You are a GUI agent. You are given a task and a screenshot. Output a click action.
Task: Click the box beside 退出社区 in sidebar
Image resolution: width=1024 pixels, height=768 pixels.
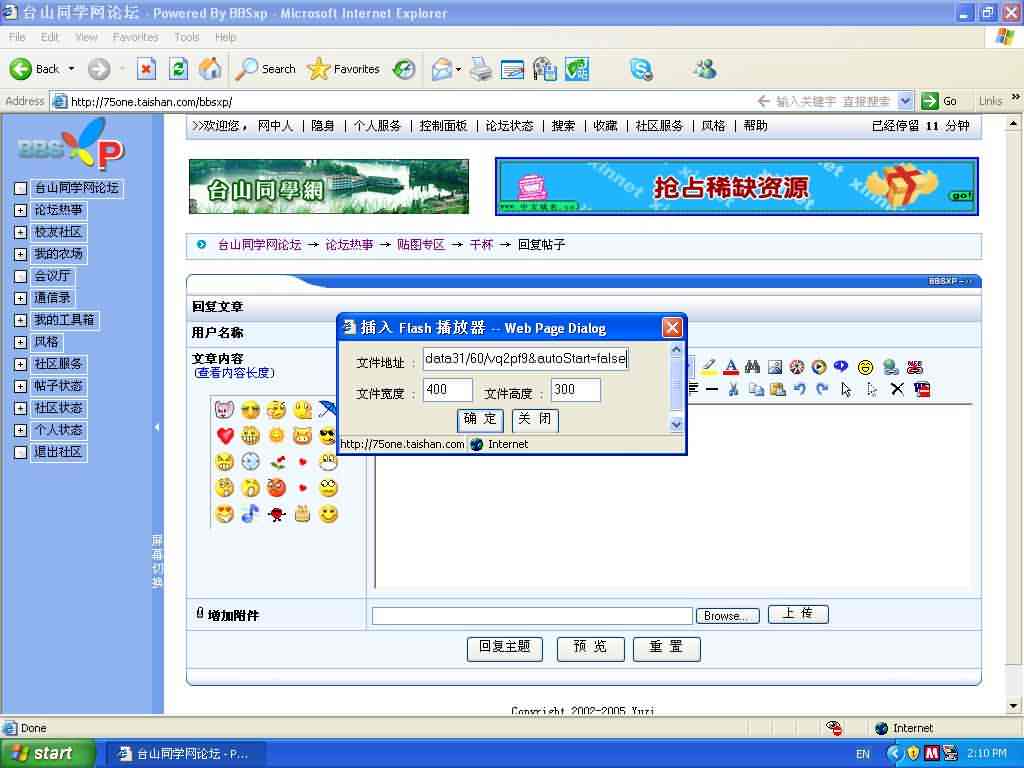(x=20, y=452)
